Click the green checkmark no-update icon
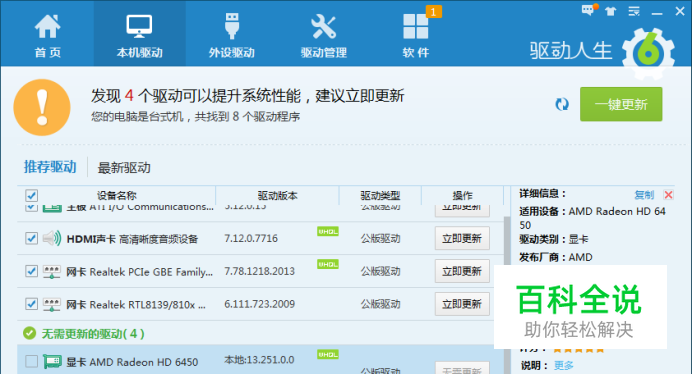This screenshot has height=374, width=692. coord(30,333)
